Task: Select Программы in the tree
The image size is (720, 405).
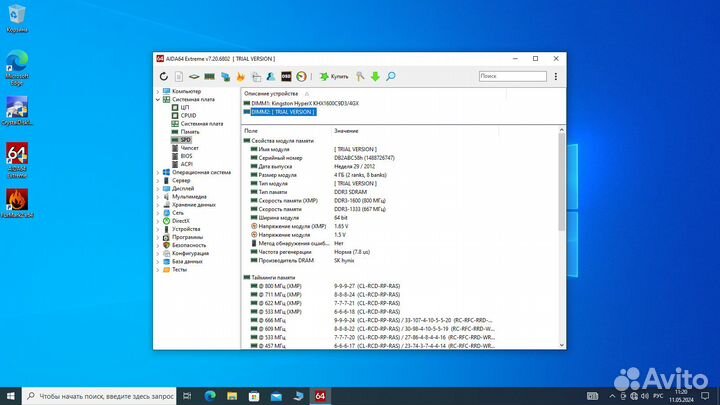Action: pos(187,237)
